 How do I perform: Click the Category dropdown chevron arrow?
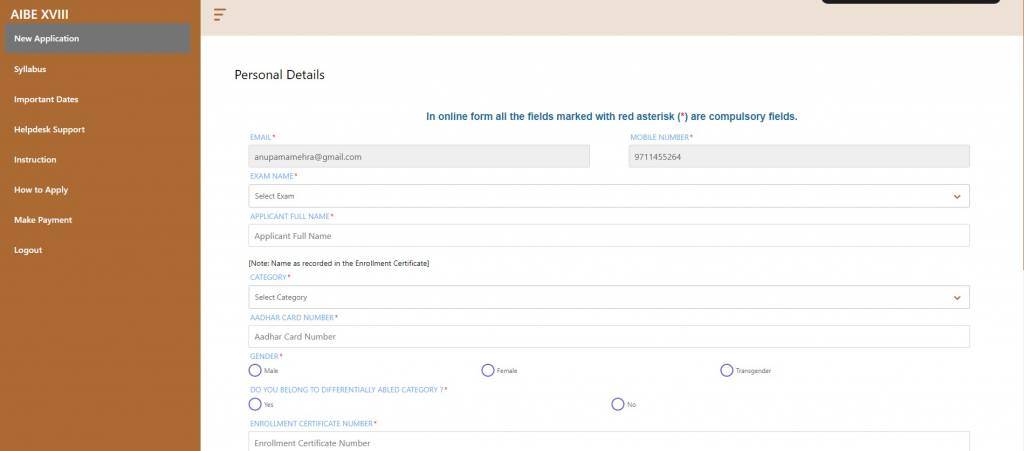(x=957, y=297)
